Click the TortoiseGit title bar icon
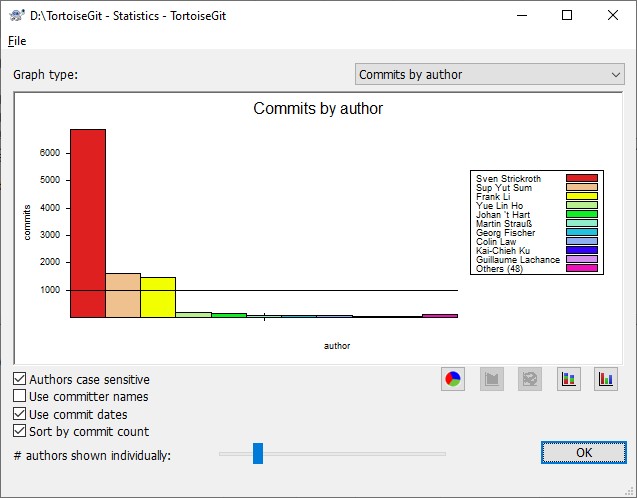 [x=16, y=15]
